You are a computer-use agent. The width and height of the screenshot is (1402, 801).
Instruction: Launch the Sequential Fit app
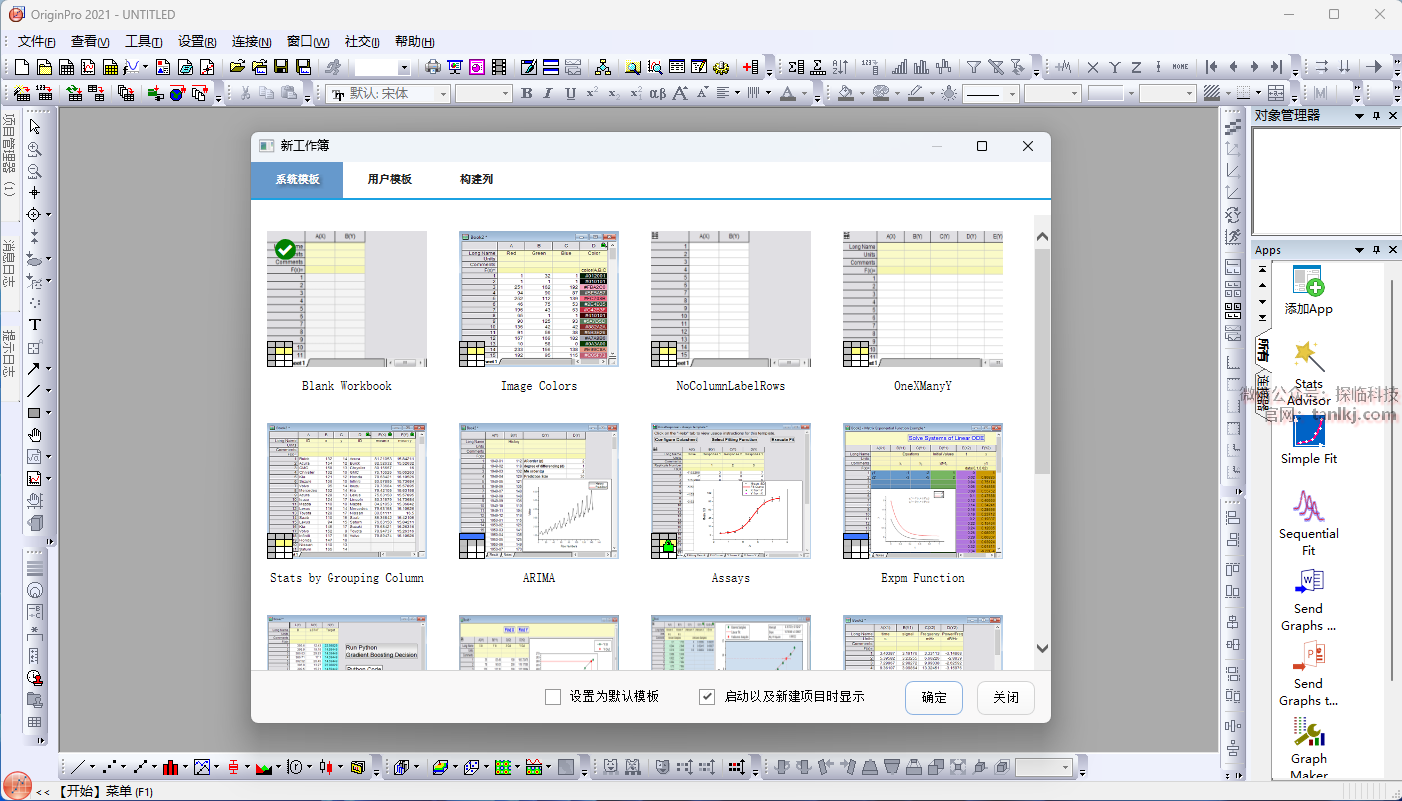click(x=1308, y=506)
